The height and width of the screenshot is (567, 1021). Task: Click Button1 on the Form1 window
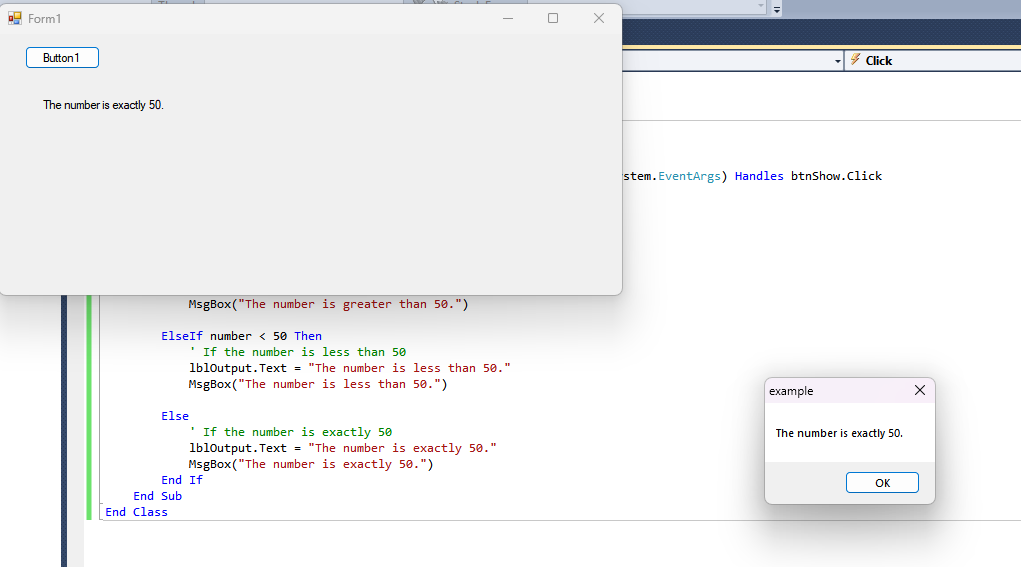point(62,58)
